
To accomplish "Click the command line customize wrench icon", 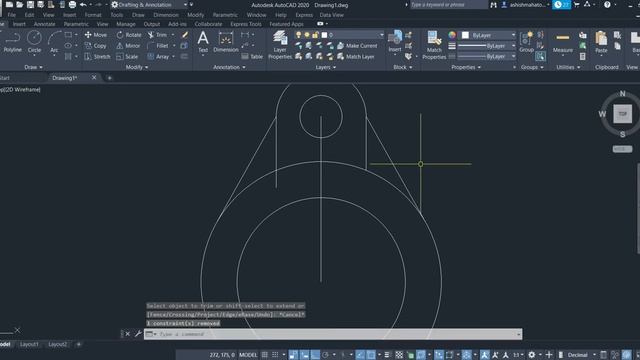I will [x=138, y=334].
